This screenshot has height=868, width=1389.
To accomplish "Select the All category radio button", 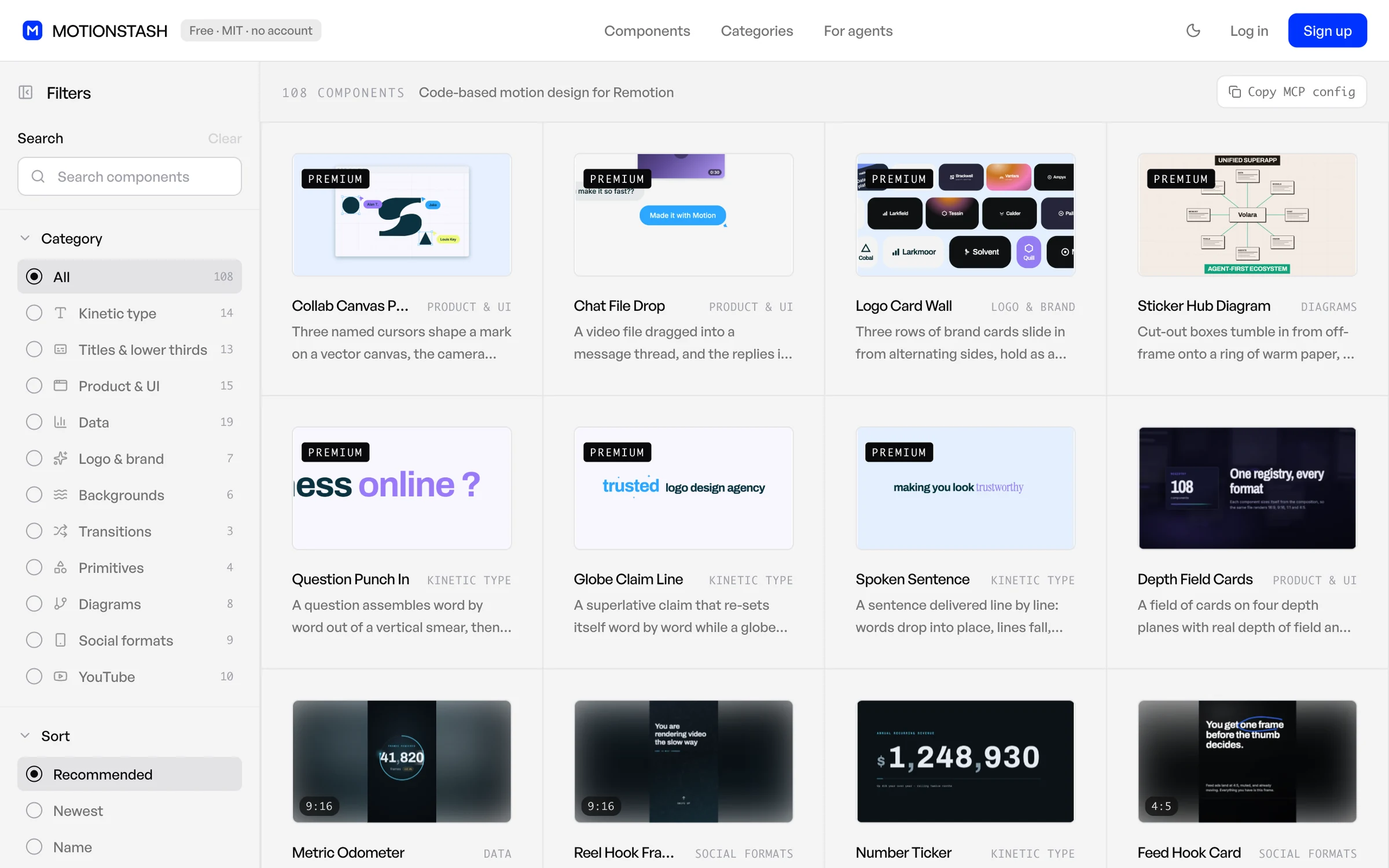I will 34,277.
